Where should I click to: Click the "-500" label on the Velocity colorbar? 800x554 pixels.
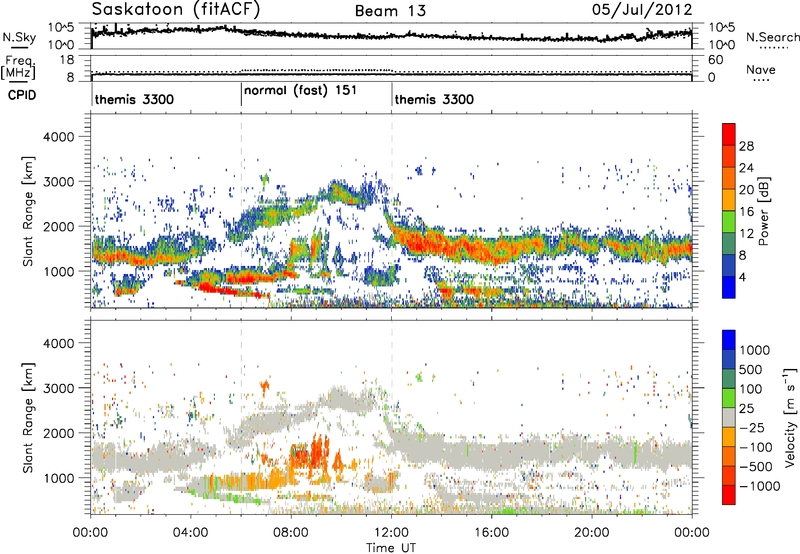(x=756, y=467)
